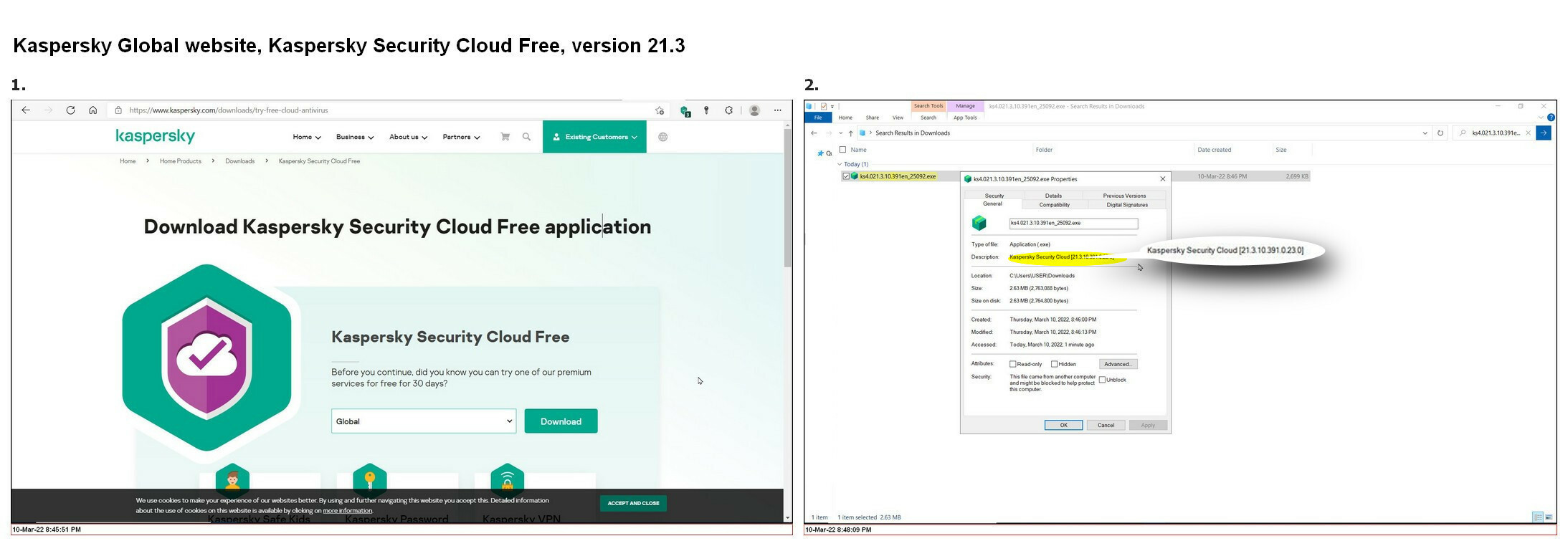The image size is (1568, 546).
Task: Expand the Explorer ribbon chevron
Action: pos(1541,118)
